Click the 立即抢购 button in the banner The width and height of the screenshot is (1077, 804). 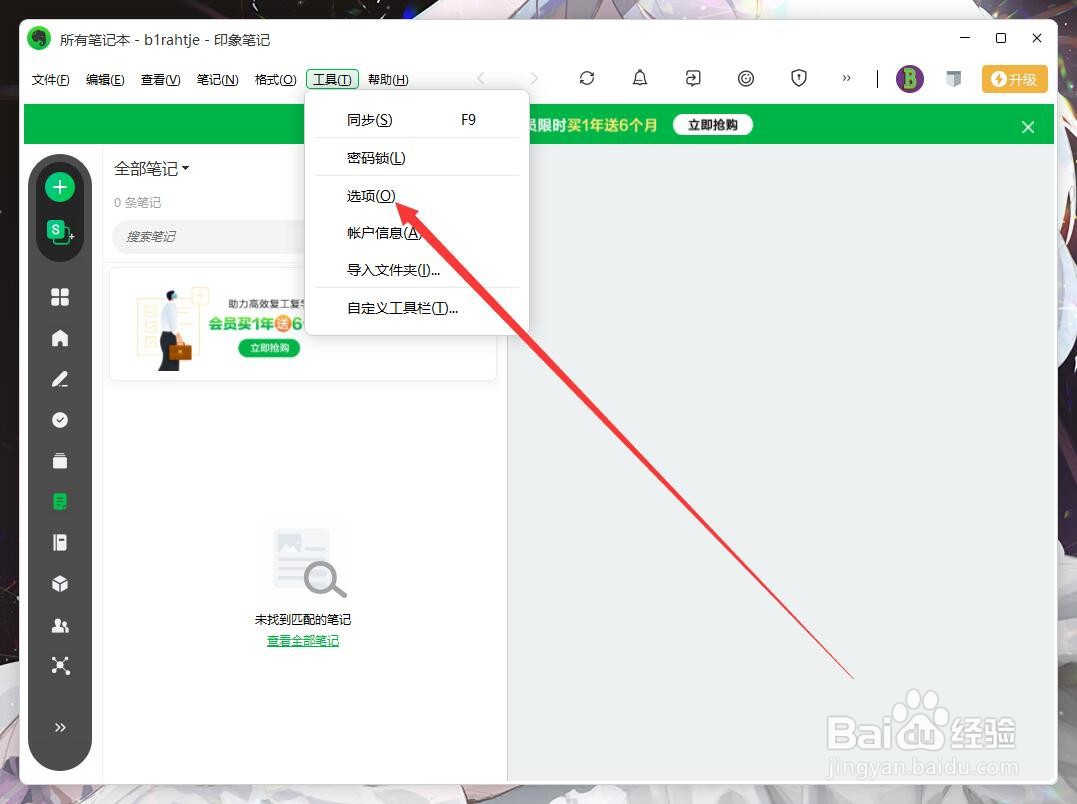pos(712,124)
